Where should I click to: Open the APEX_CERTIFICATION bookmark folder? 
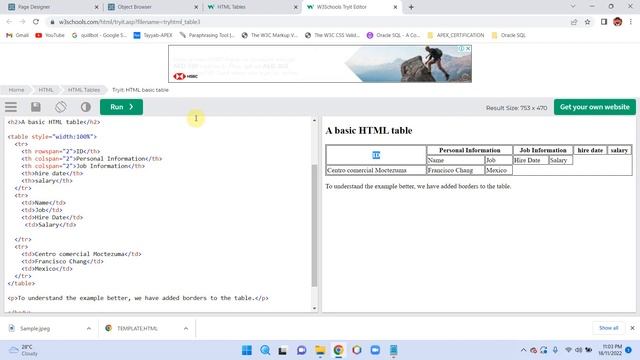[456, 35]
